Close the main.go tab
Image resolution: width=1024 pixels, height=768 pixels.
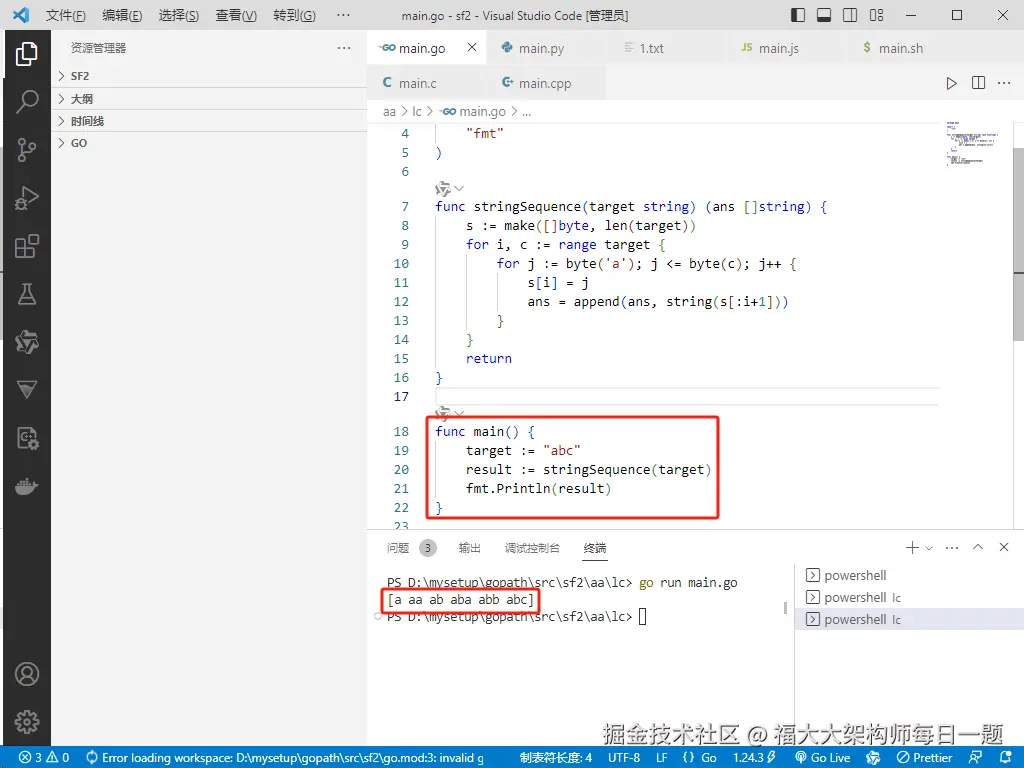[472, 48]
